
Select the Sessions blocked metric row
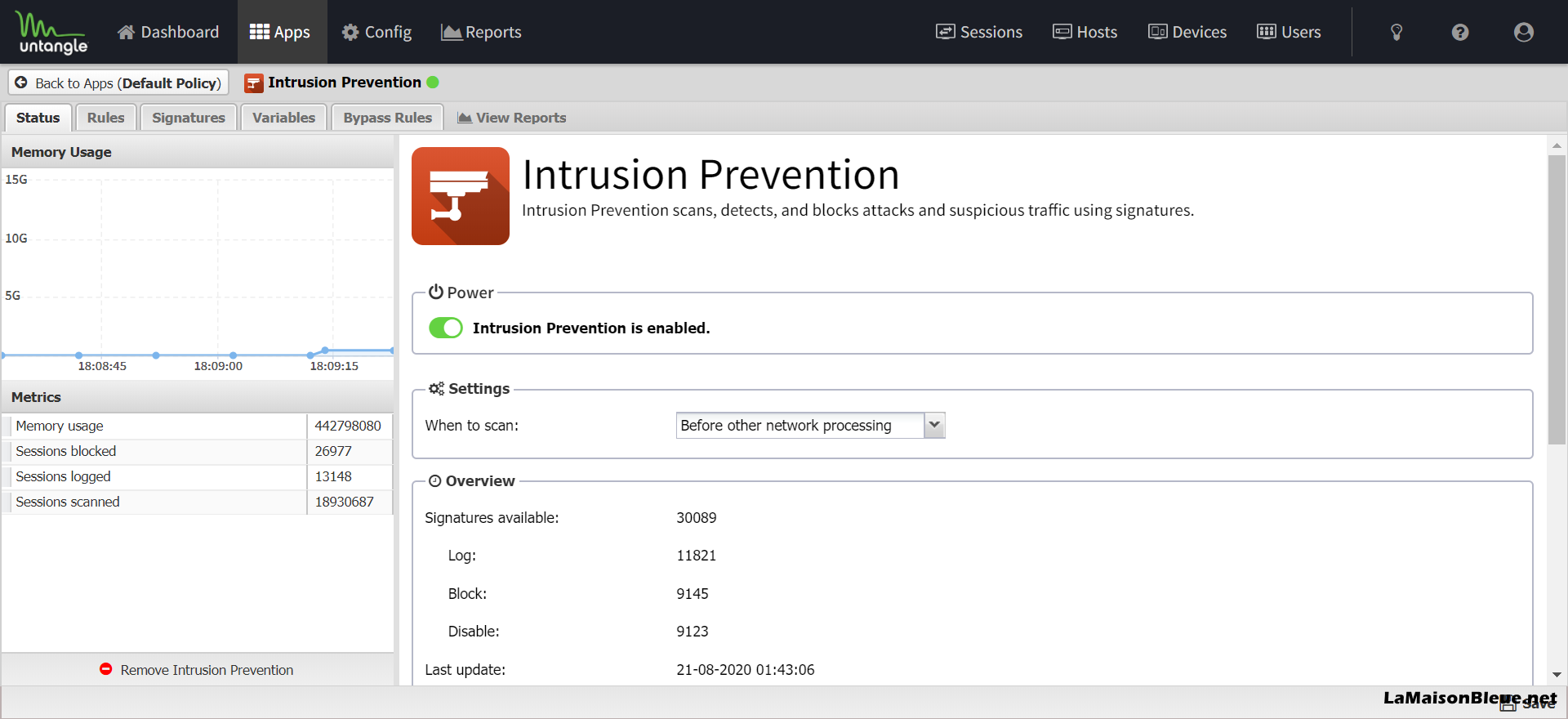tap(197, 451)
